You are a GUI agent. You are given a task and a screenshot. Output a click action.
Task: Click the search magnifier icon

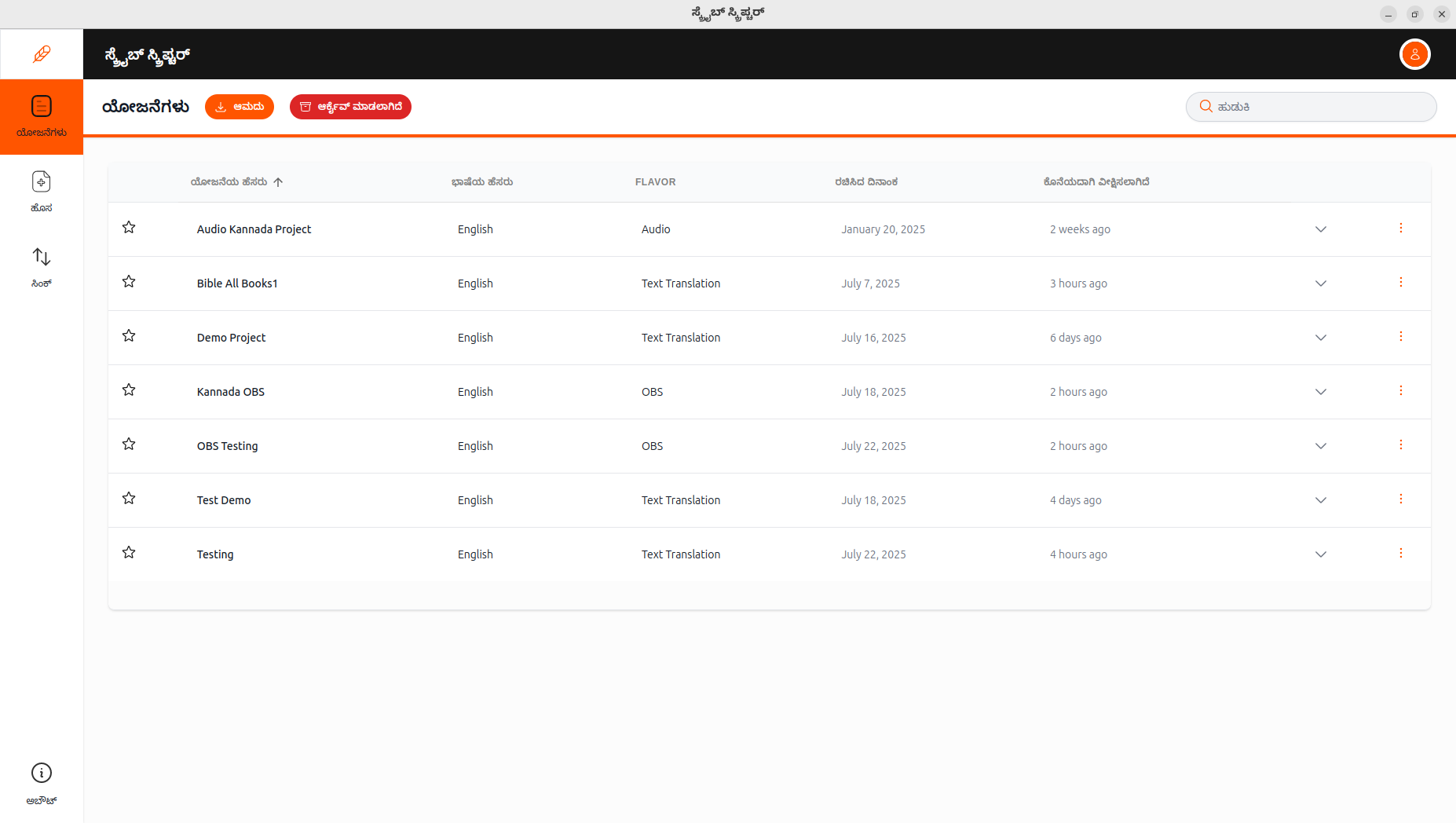coord(1207,106)
